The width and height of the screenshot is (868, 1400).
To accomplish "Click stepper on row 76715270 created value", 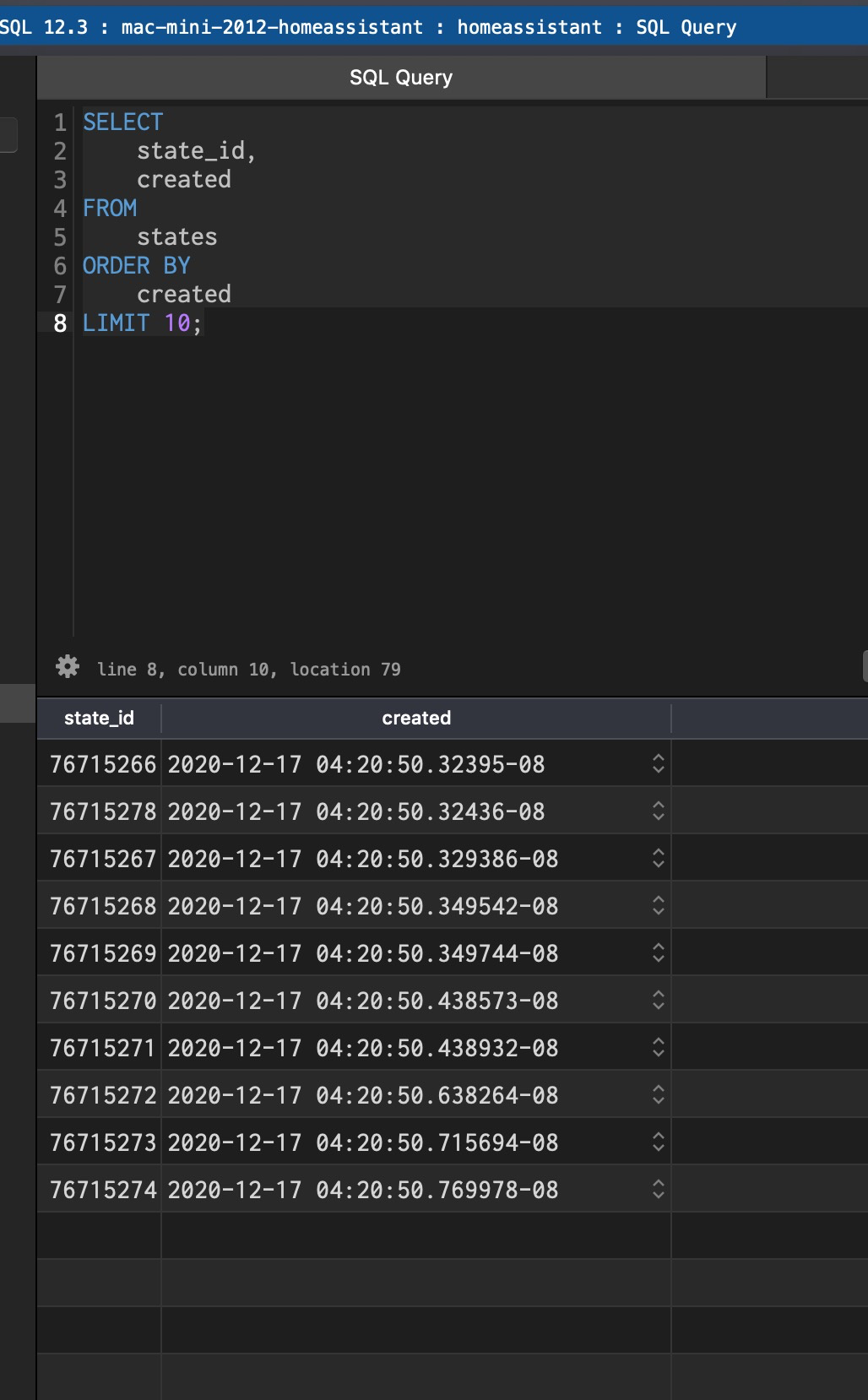I will [659, 1001].
